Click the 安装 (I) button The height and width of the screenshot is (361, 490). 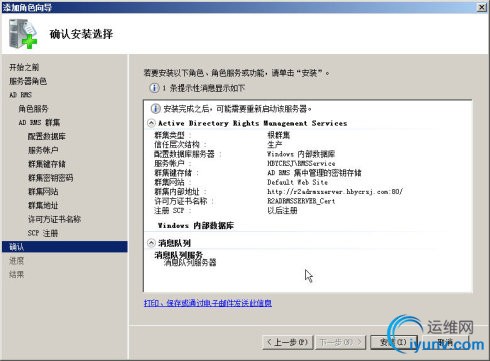[x=394, y=342]
